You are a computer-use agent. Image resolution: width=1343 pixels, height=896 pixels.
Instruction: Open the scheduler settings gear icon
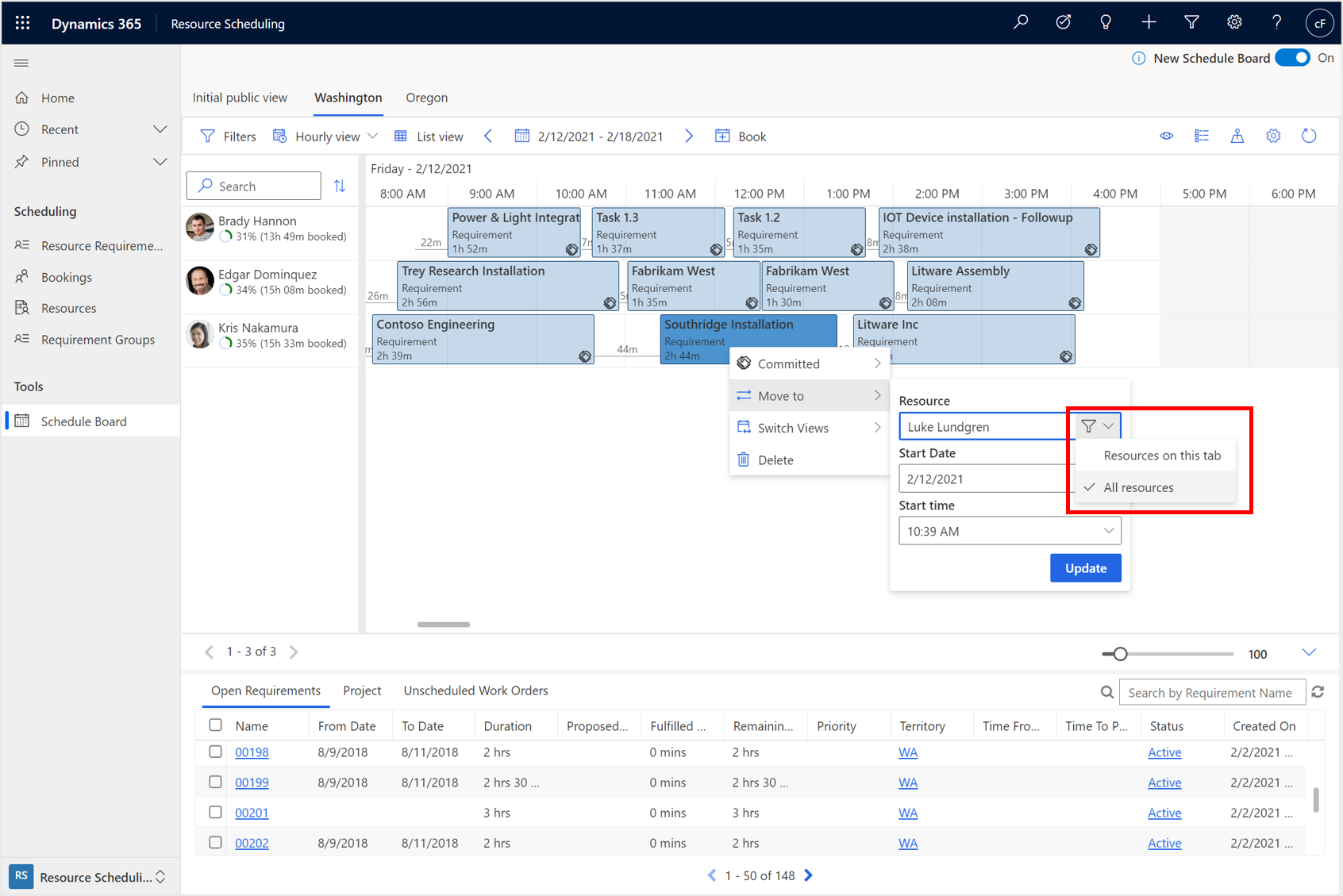(1273, 136)
